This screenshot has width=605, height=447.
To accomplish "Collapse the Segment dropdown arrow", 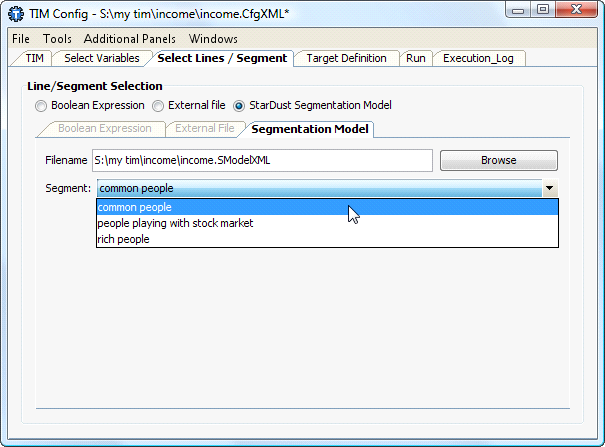I will click(x=549, y=188).
